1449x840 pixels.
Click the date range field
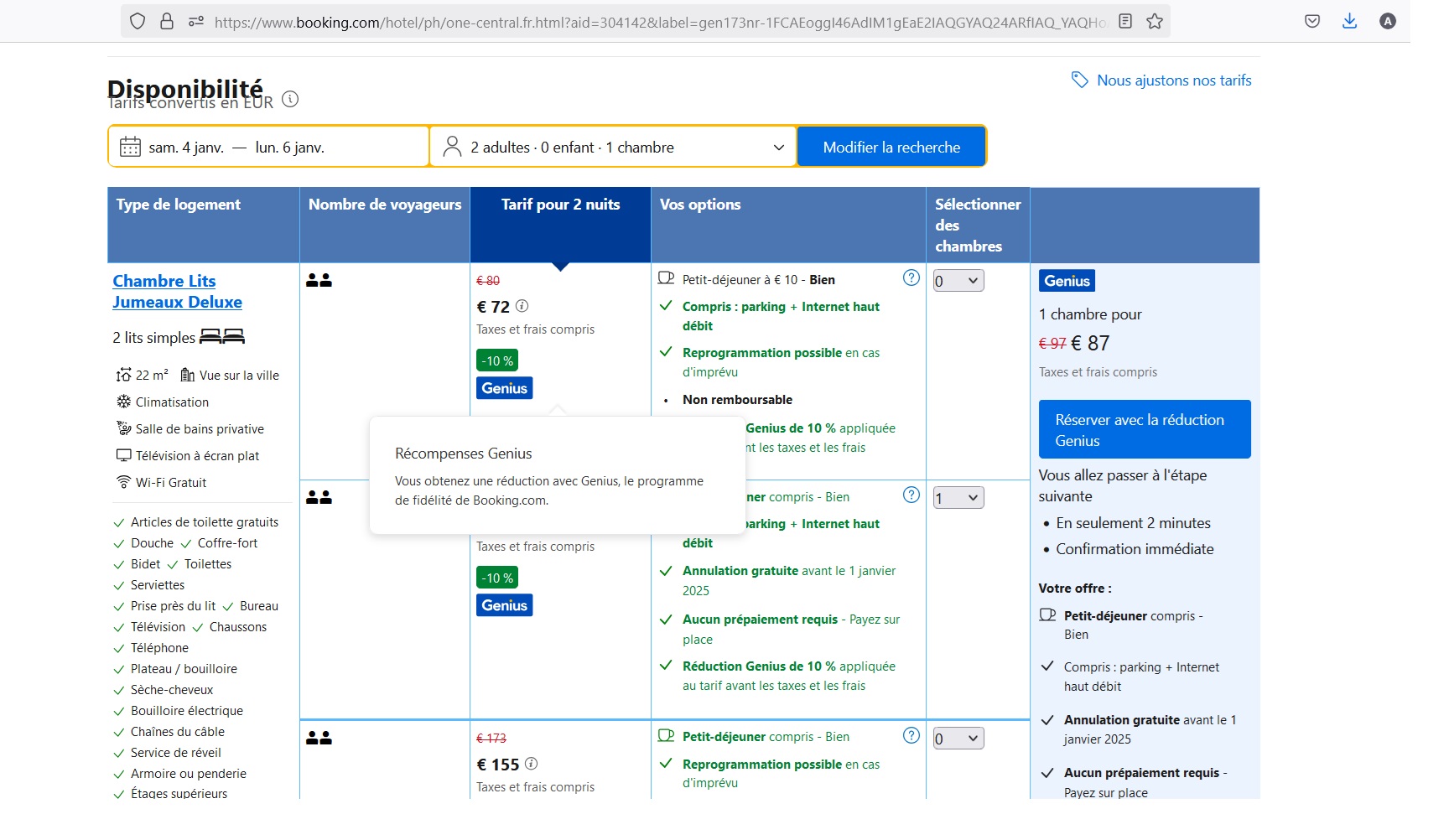click(268, 148)
